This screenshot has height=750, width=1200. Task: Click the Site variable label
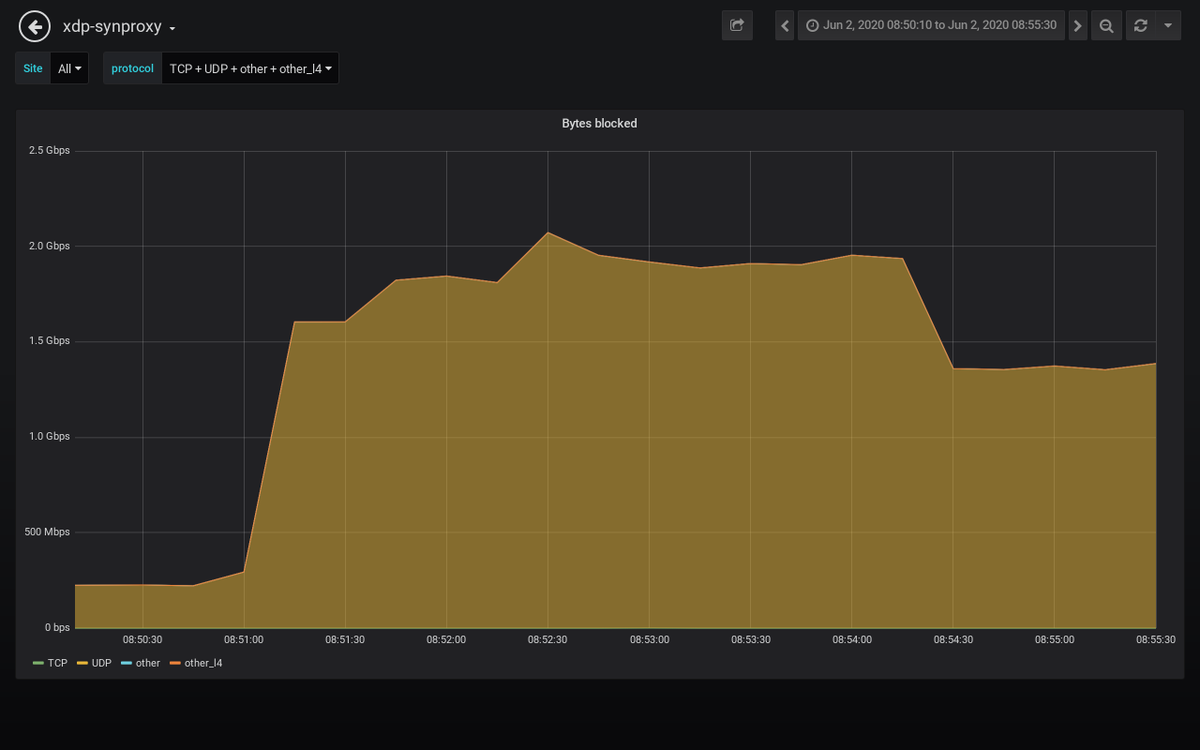pos(33,69)
